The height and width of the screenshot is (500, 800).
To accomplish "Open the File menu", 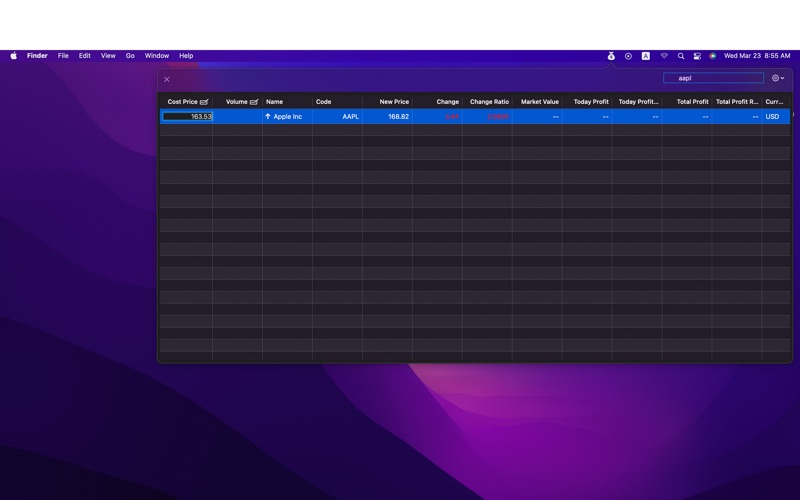I will pyautogui.click(x=63, y=56).
